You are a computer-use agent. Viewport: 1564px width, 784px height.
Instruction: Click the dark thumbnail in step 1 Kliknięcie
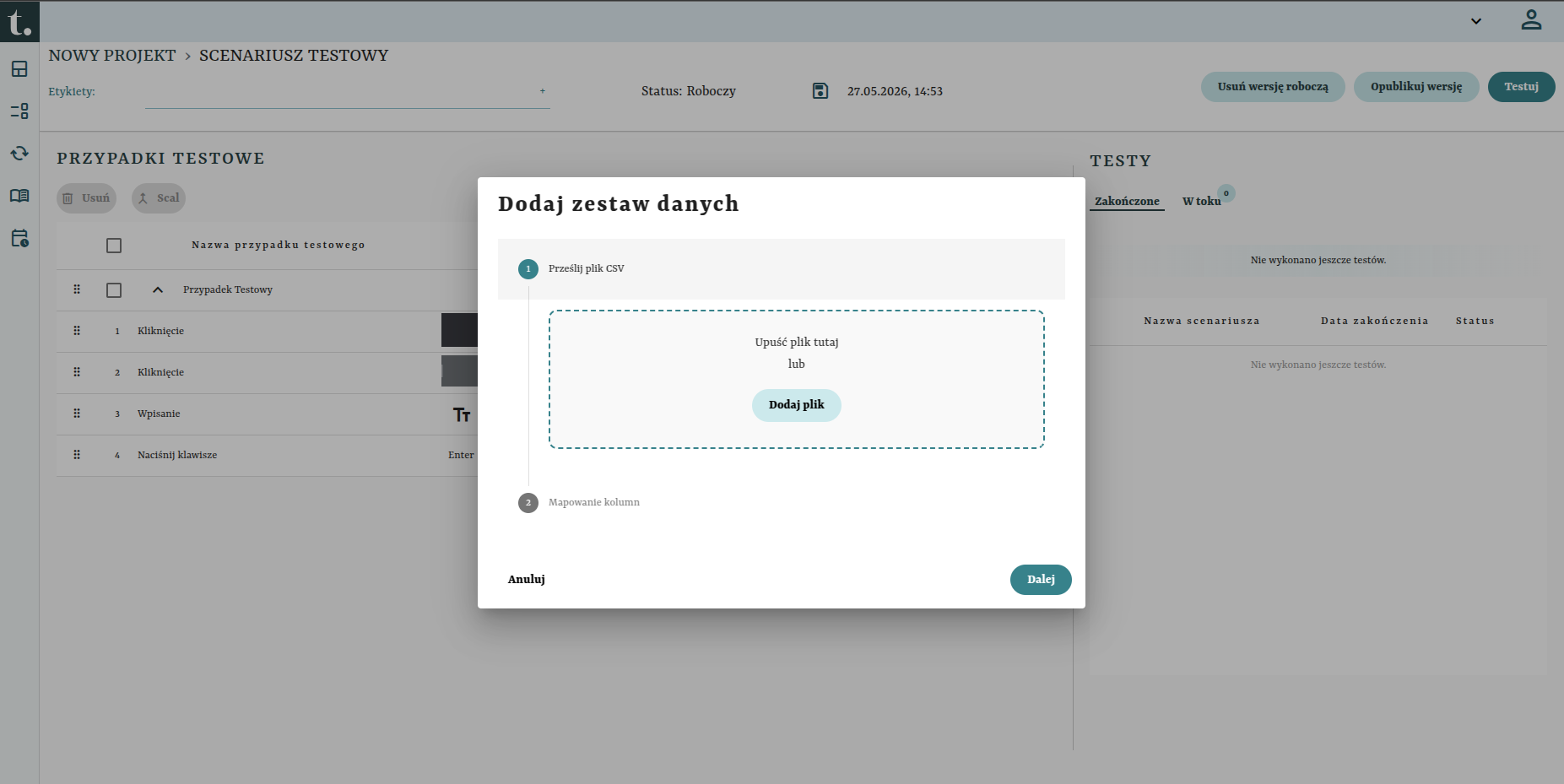[459, 330]
